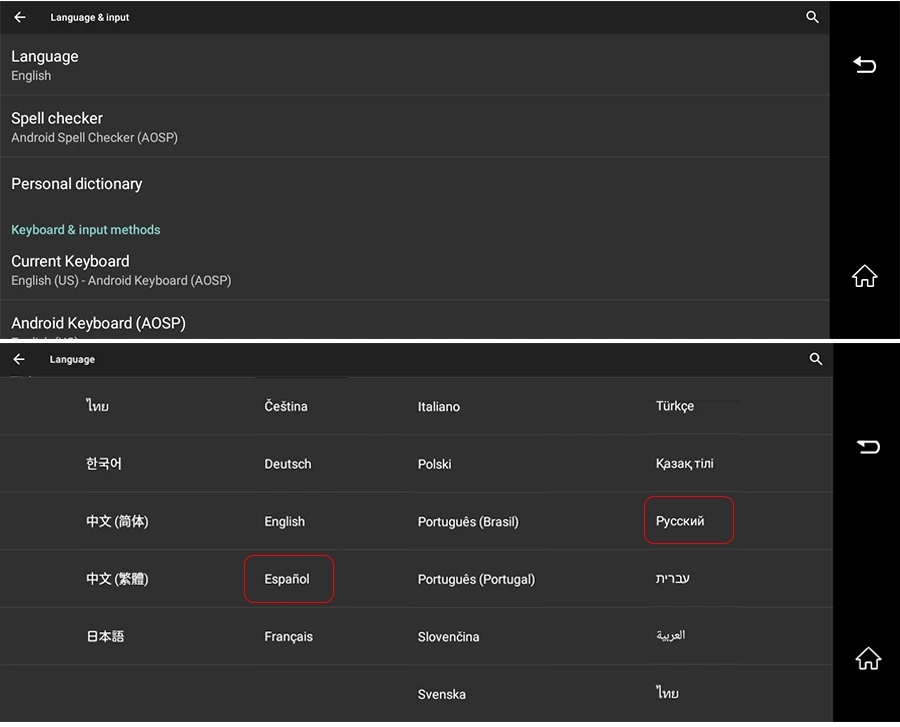Open the Language setting showing English

tap(414, 65)
